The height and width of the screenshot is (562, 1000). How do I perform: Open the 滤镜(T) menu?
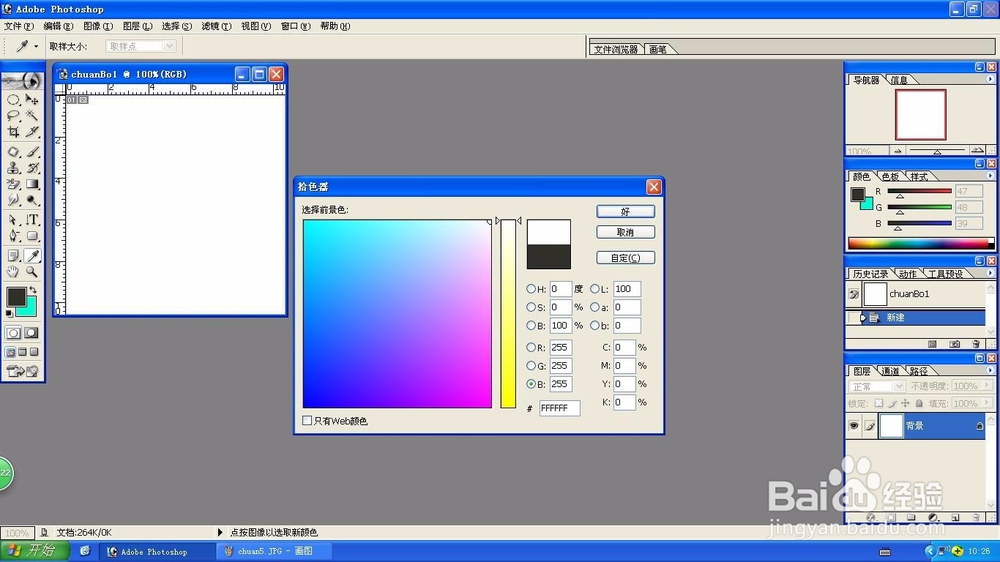click(x=216, y=26)
